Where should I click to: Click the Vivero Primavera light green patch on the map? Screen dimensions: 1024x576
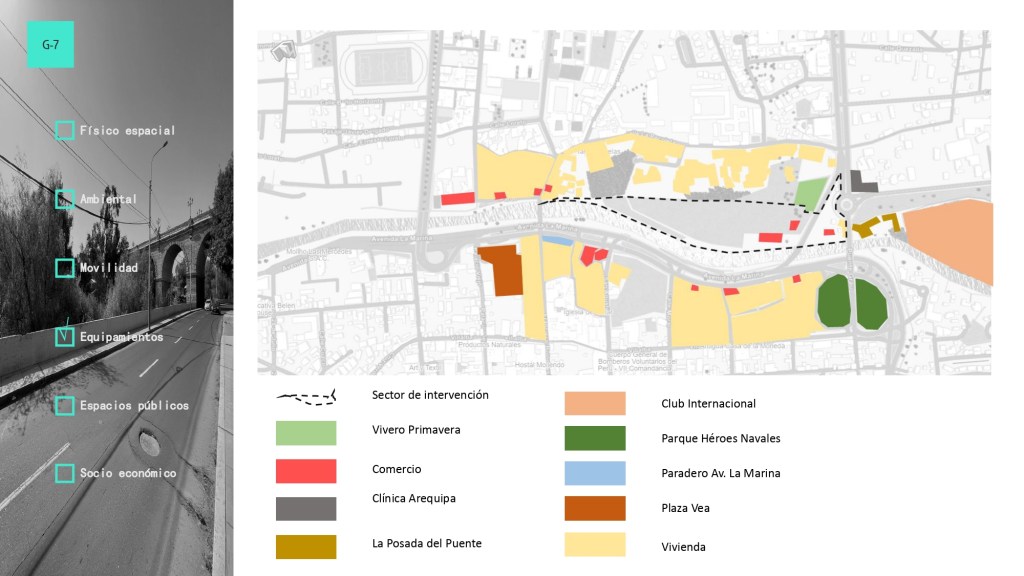tap(812, 192)
